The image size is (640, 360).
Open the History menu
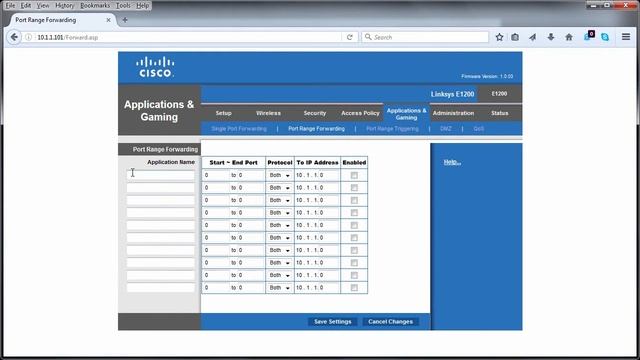(64, 6)
